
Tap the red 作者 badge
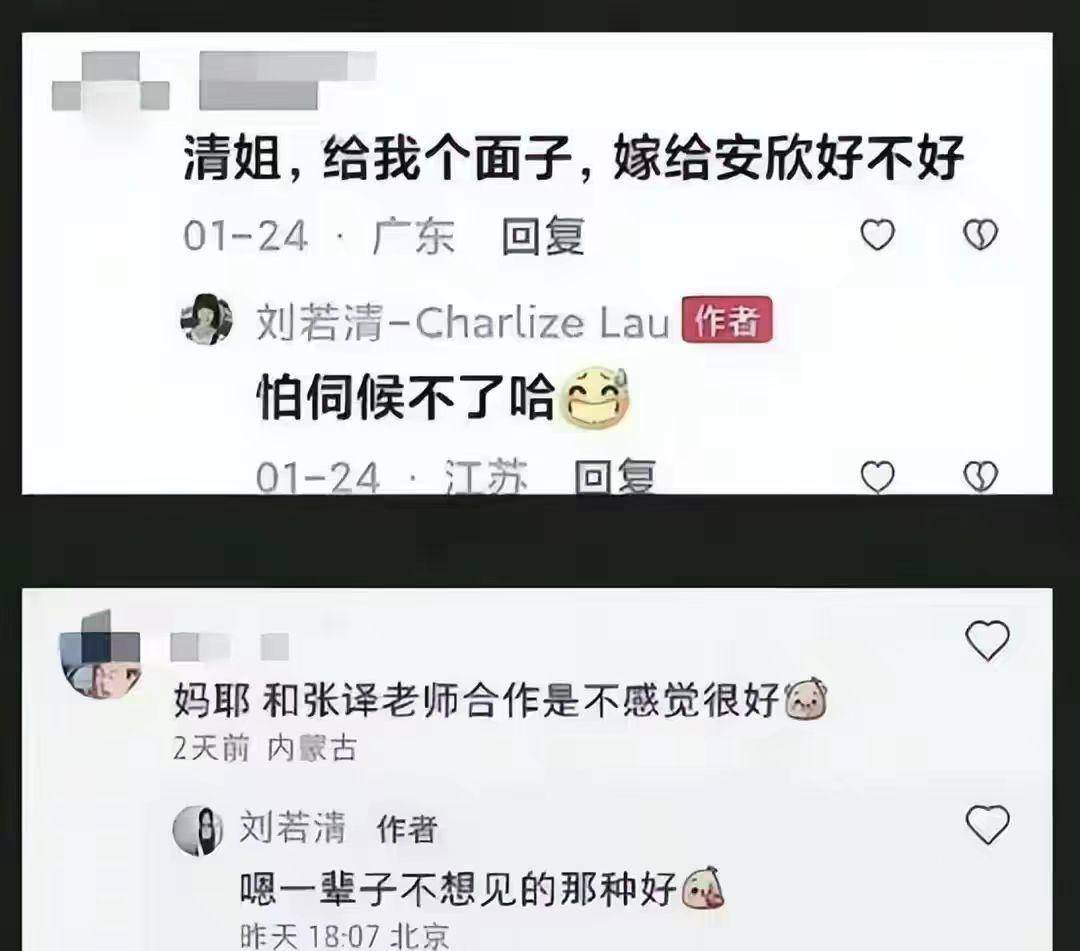(x=727, y=320)
